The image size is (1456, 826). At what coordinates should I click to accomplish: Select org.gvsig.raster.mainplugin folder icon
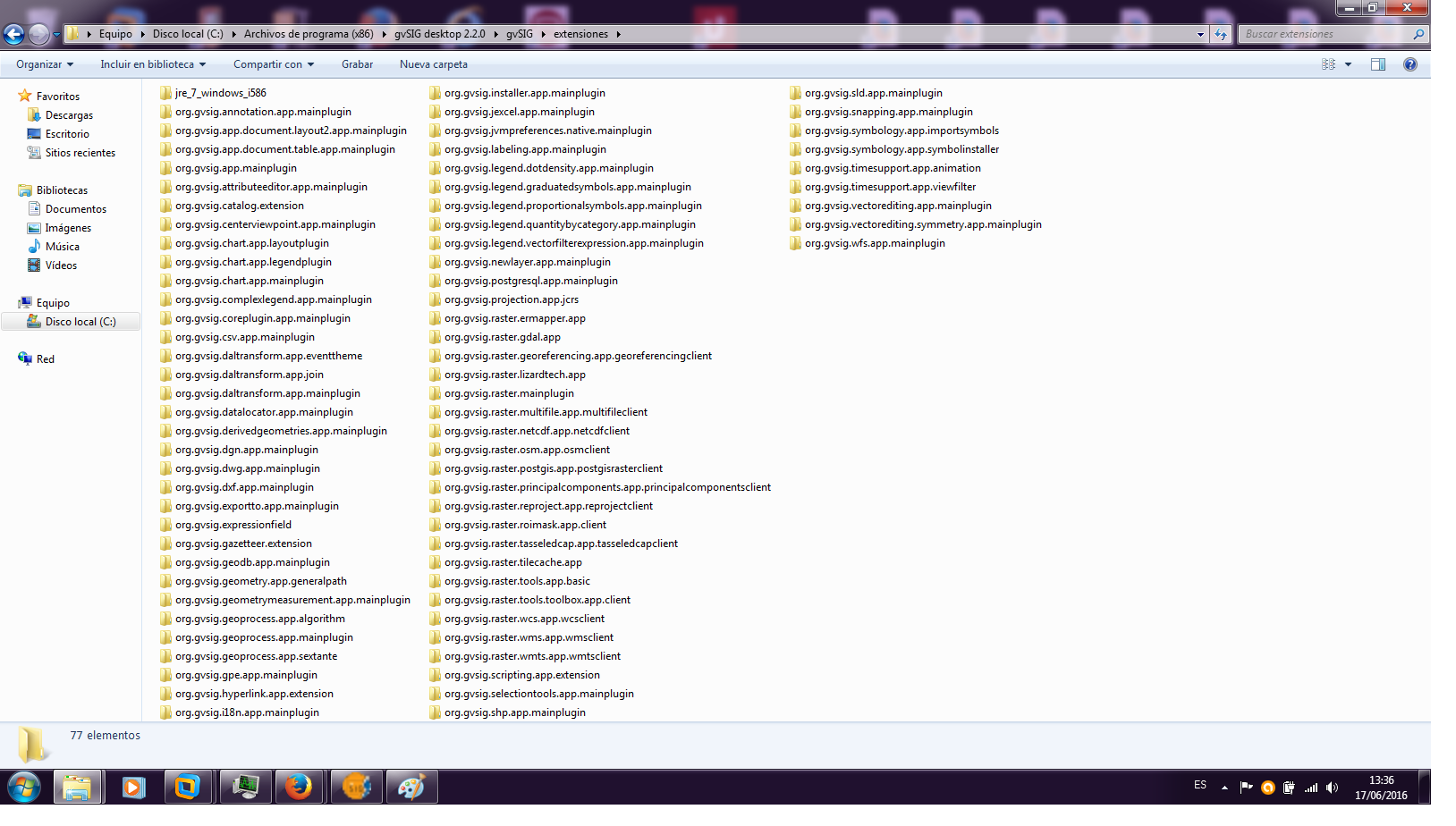point(436,393)
